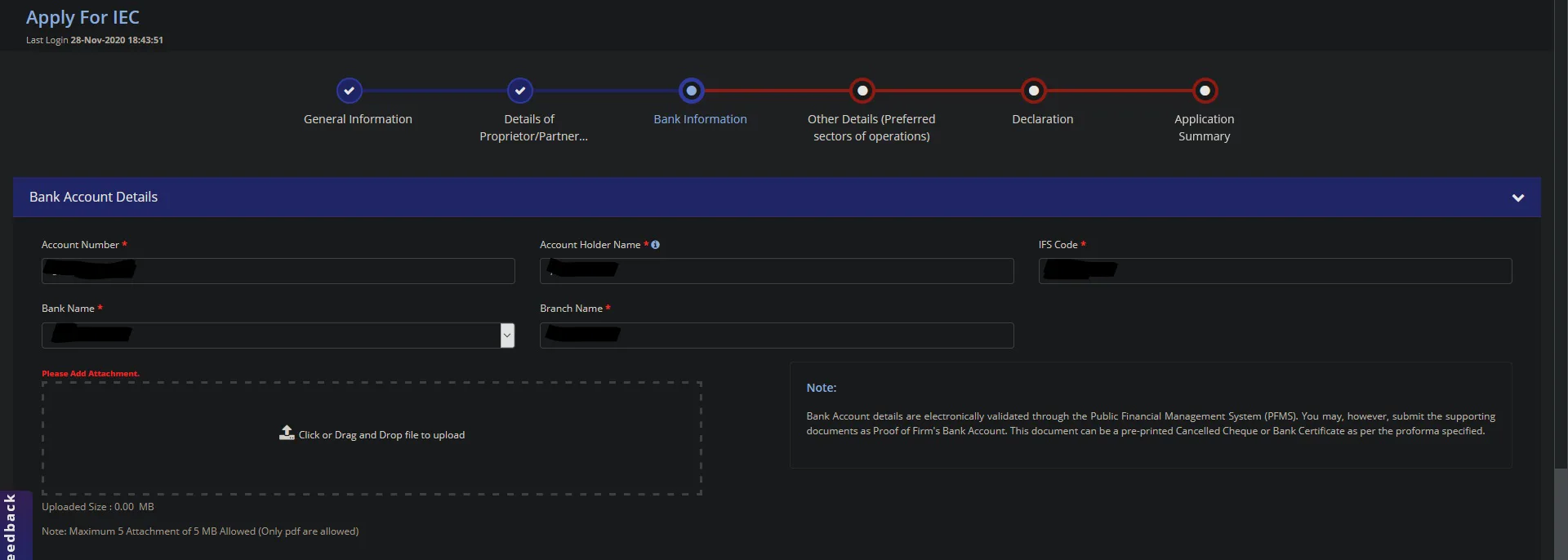Viewport: 1568px width, 560px height.
Task: Go to General Information step label
Action: [358, 119]
